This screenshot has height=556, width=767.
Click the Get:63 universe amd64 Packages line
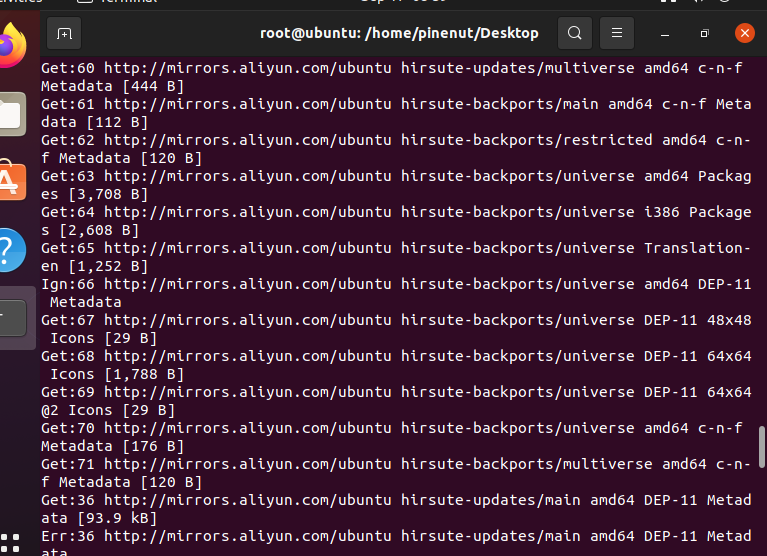pos(396,176)
